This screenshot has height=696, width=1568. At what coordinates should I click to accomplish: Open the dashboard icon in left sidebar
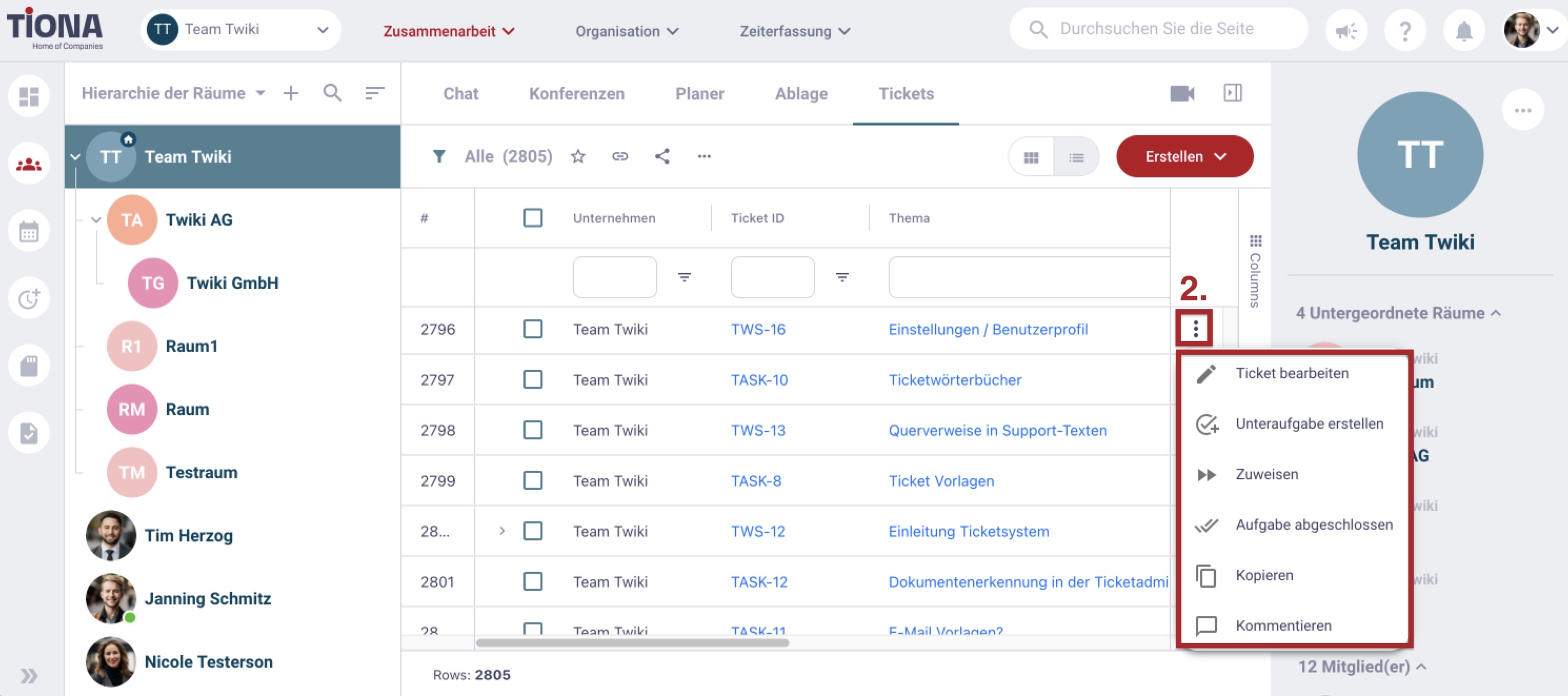tap(29, 96)
